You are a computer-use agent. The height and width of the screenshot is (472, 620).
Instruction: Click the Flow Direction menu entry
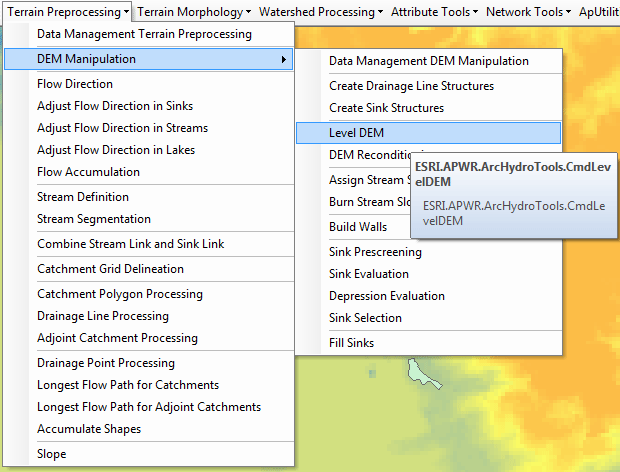(x=75, y=84)
